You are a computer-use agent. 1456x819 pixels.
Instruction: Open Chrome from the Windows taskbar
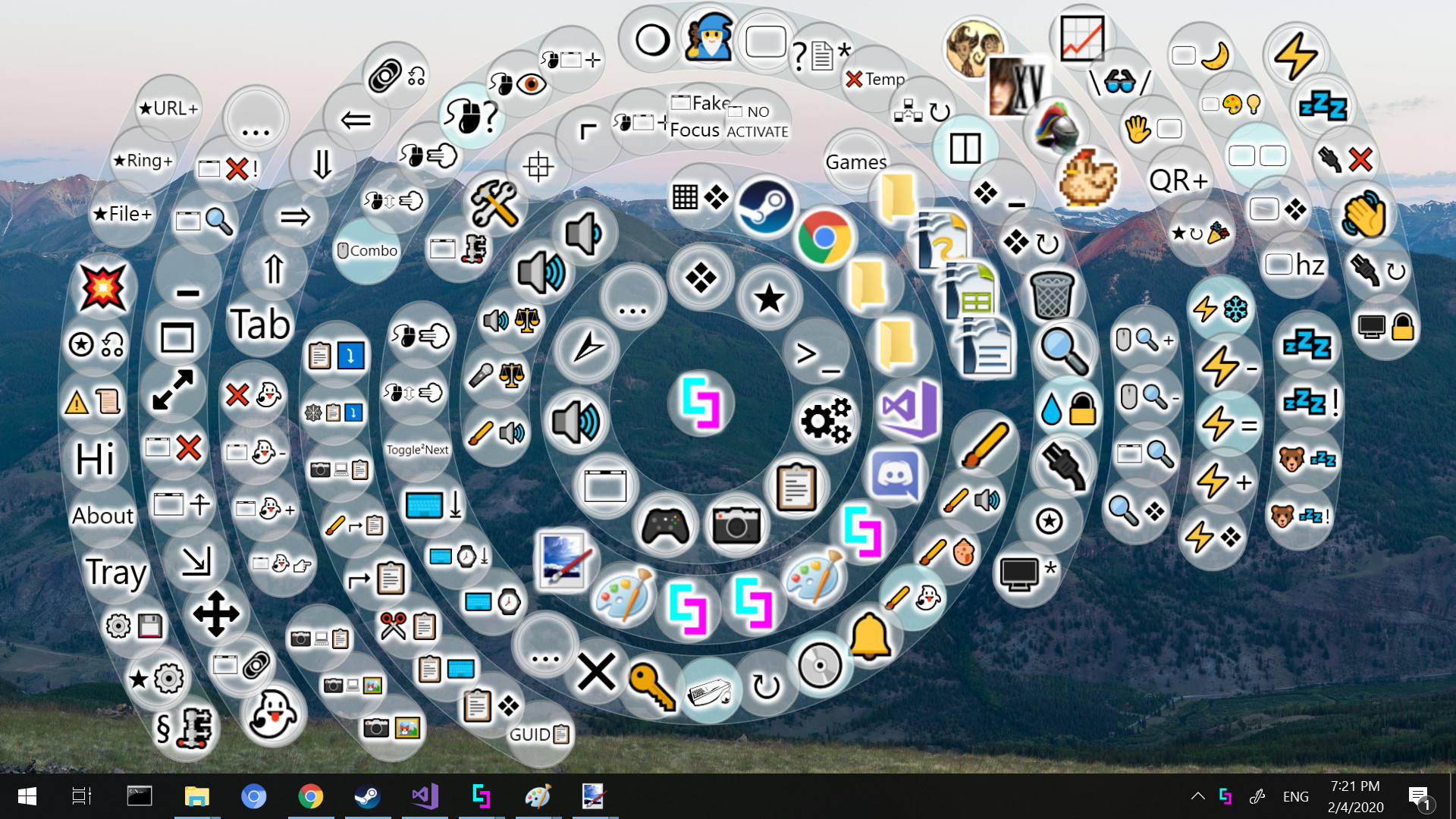tap(311, 796)
